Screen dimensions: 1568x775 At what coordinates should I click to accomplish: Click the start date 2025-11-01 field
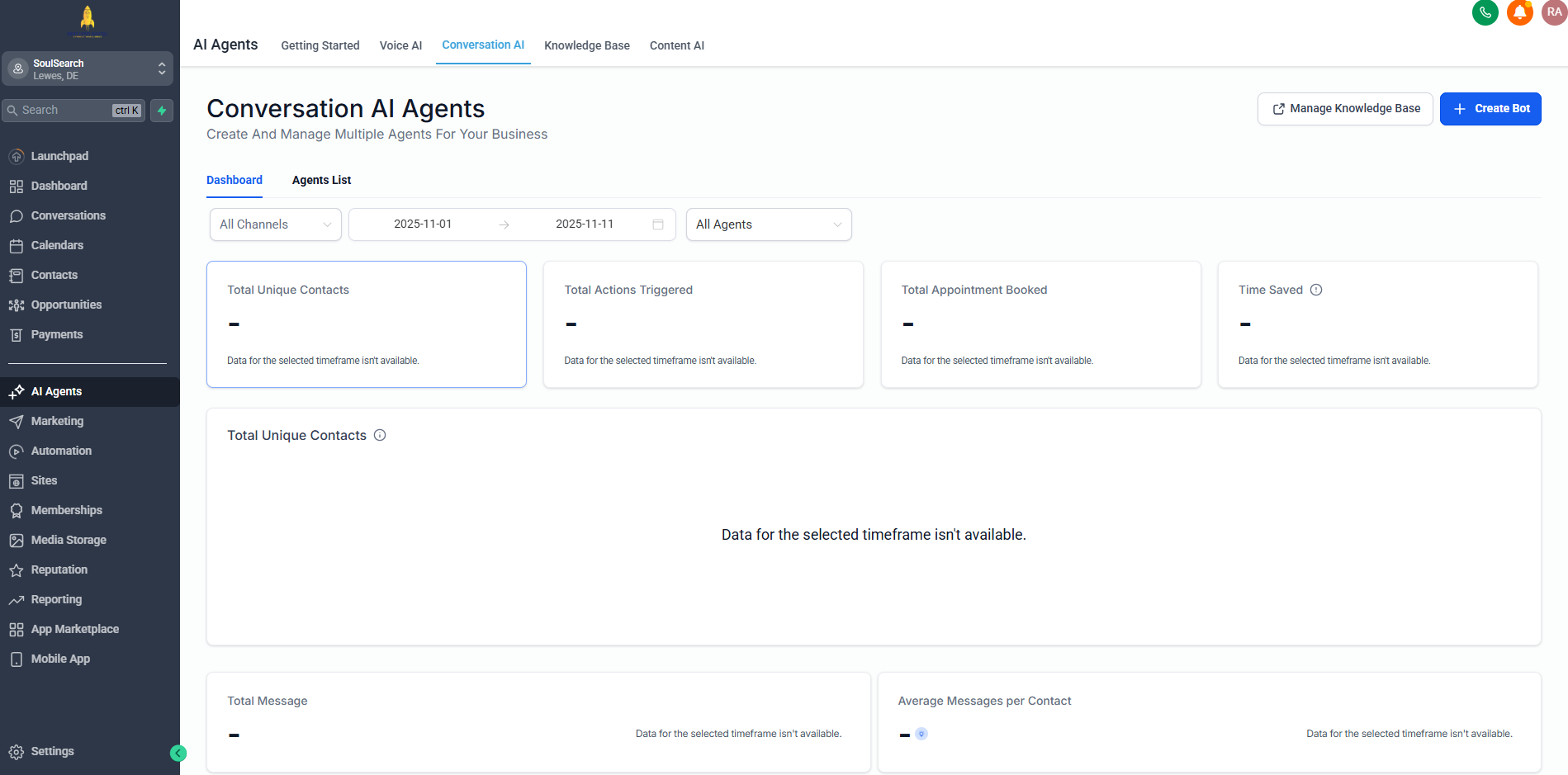tap(423, 224)
